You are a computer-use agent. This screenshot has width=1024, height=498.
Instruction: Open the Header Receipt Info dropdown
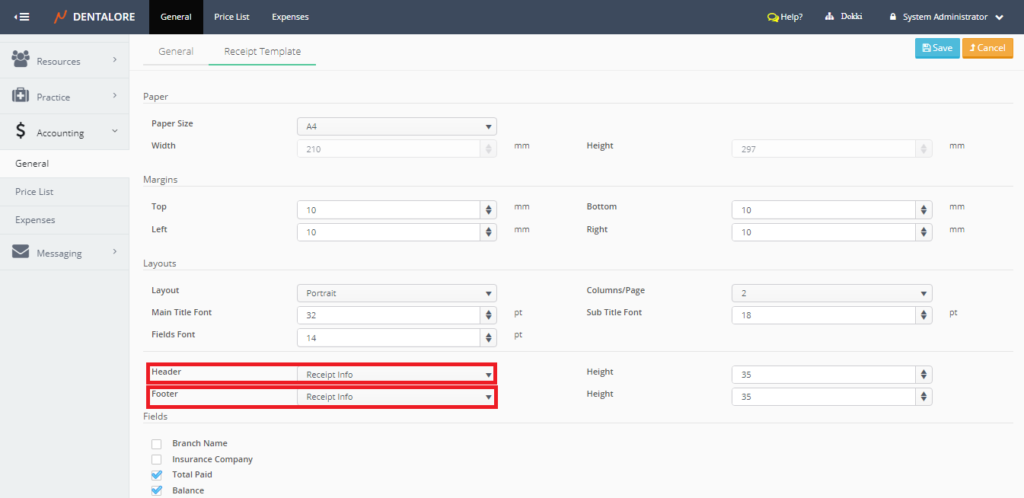click(396, 374)
